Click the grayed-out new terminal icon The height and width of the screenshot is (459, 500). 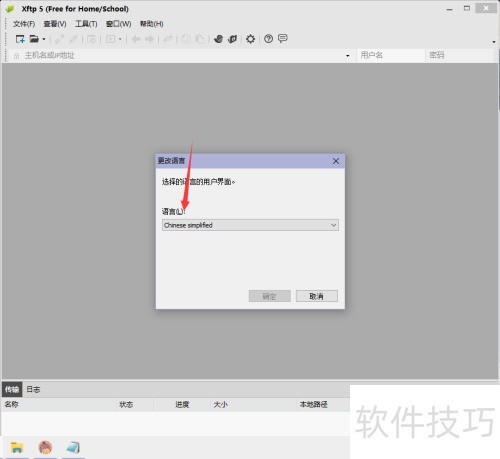click(110, 39)
